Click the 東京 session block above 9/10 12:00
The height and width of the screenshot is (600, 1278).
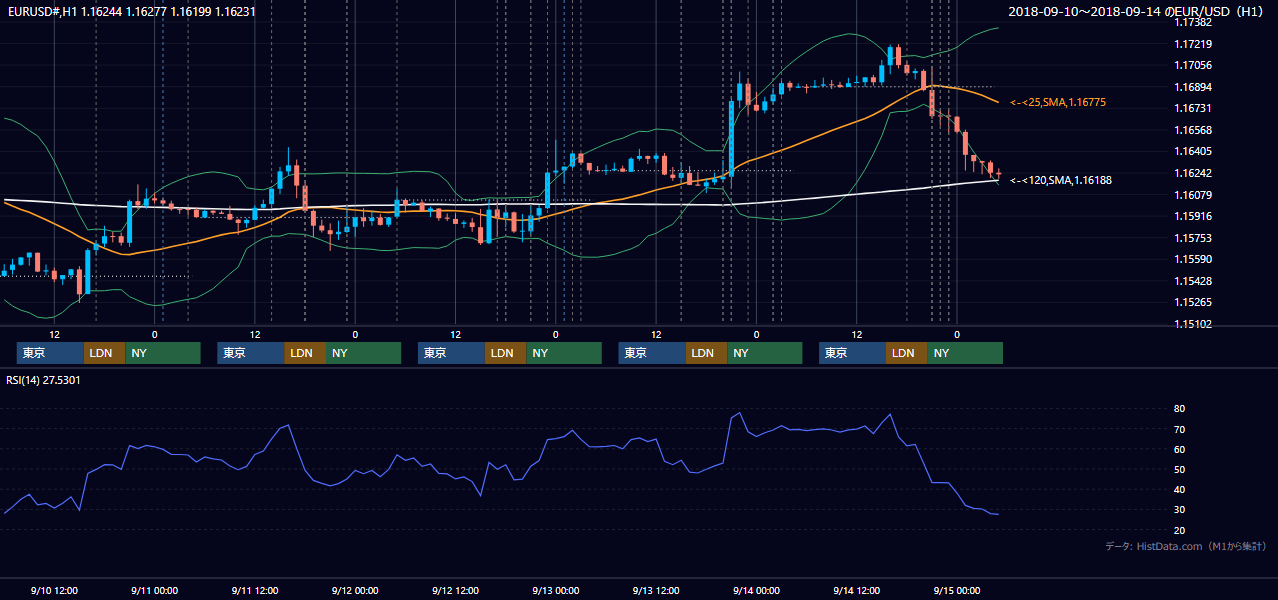tap(50, 353)
